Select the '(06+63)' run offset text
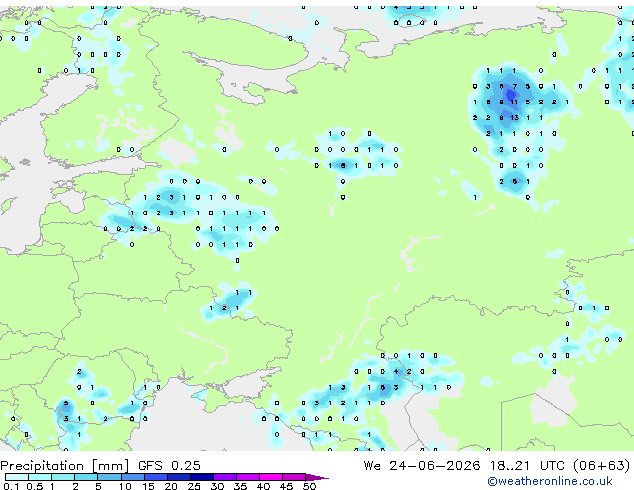This screenshot has height=490, width=634. [601, 466]
